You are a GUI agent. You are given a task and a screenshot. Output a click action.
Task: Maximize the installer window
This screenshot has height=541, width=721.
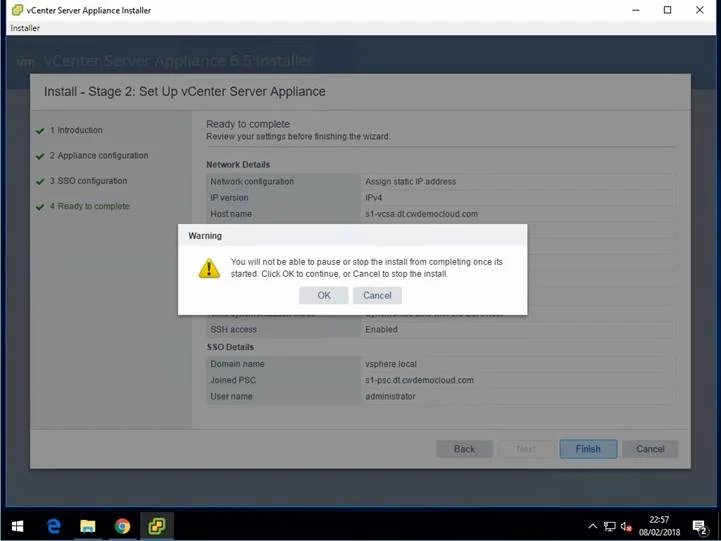tap(668, 10)
